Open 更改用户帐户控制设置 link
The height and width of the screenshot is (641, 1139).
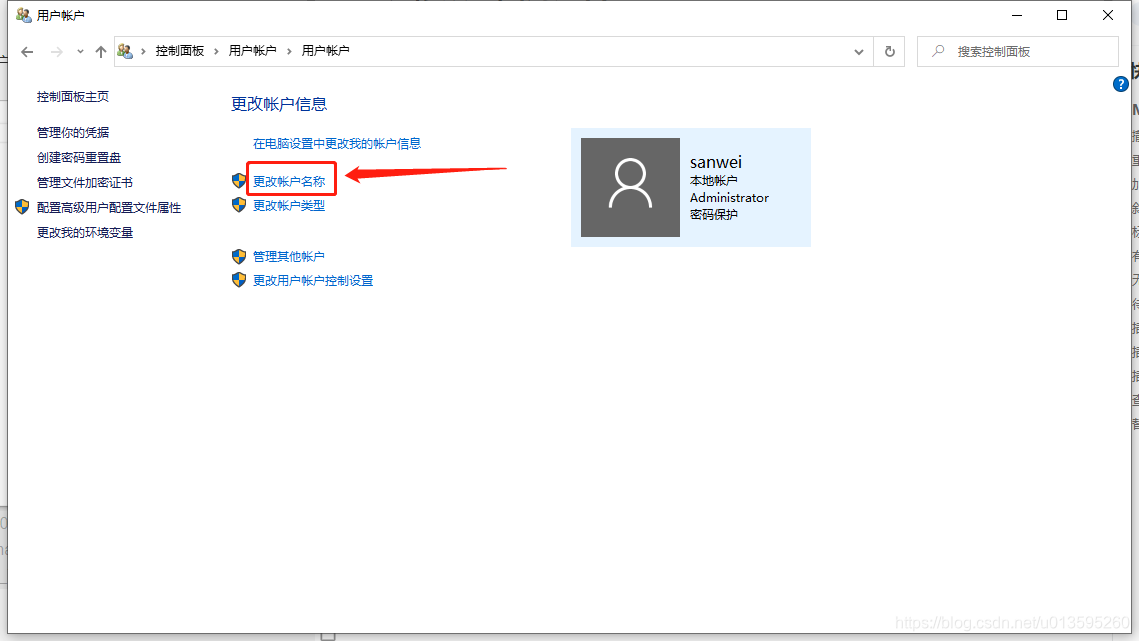pyautogui.click(x=313, y=281)
